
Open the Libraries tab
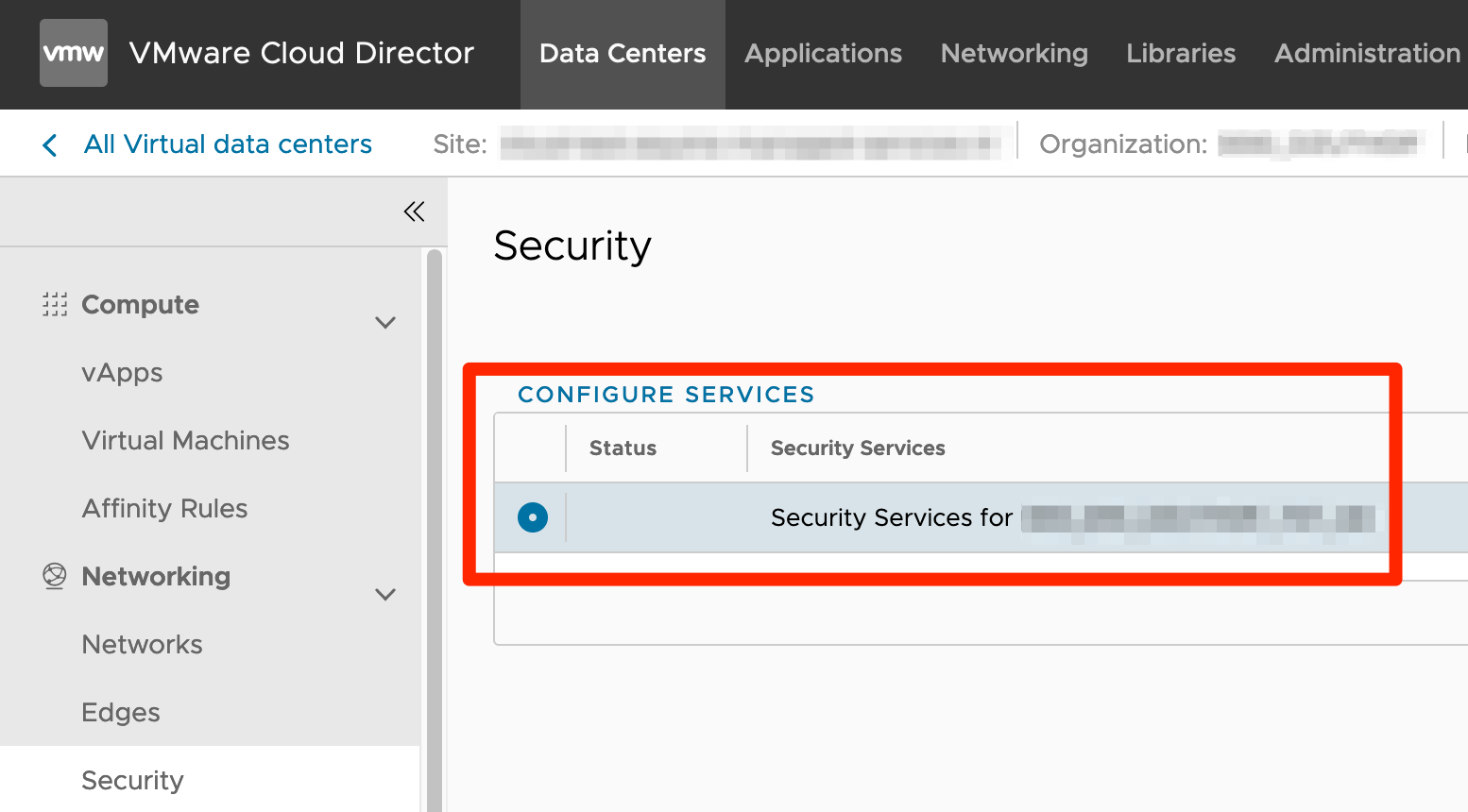(x=1181, y=54)
